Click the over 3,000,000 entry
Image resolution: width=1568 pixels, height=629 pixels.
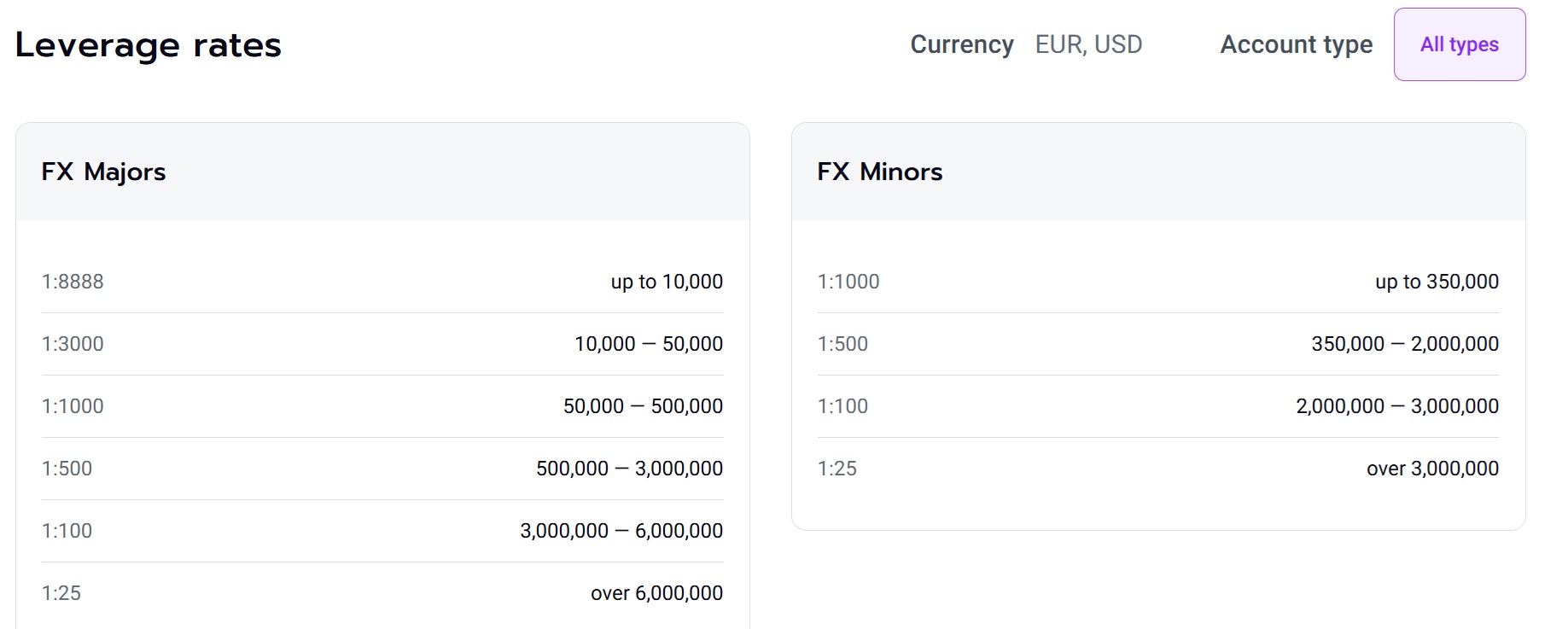point(1432,469)
